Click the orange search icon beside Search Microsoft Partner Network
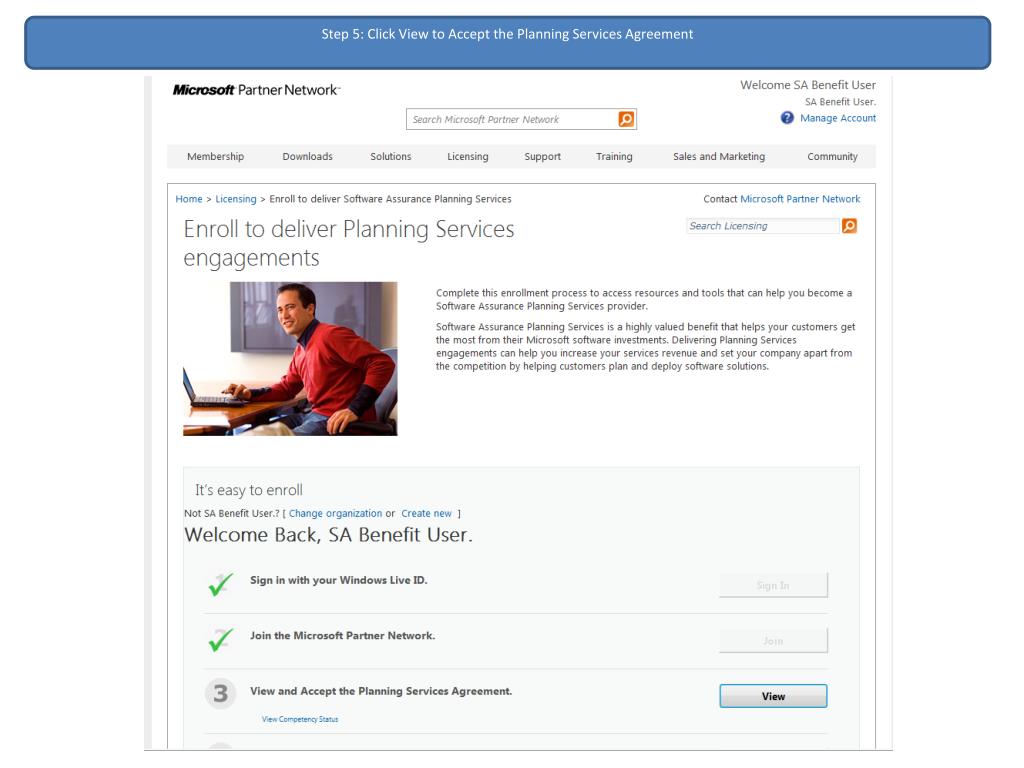 (x=626, y=119)
